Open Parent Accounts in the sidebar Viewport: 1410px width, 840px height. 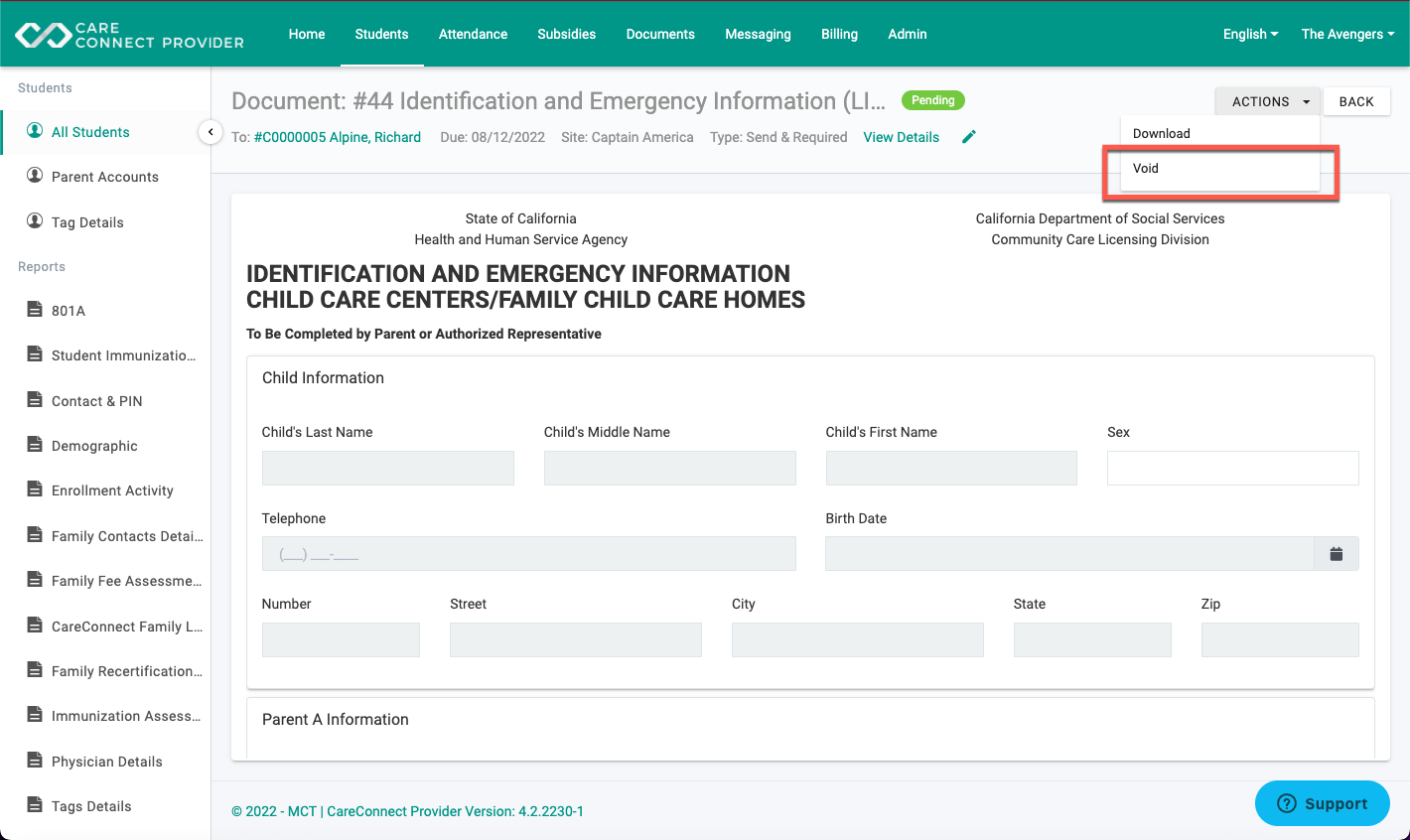[105, 177]
